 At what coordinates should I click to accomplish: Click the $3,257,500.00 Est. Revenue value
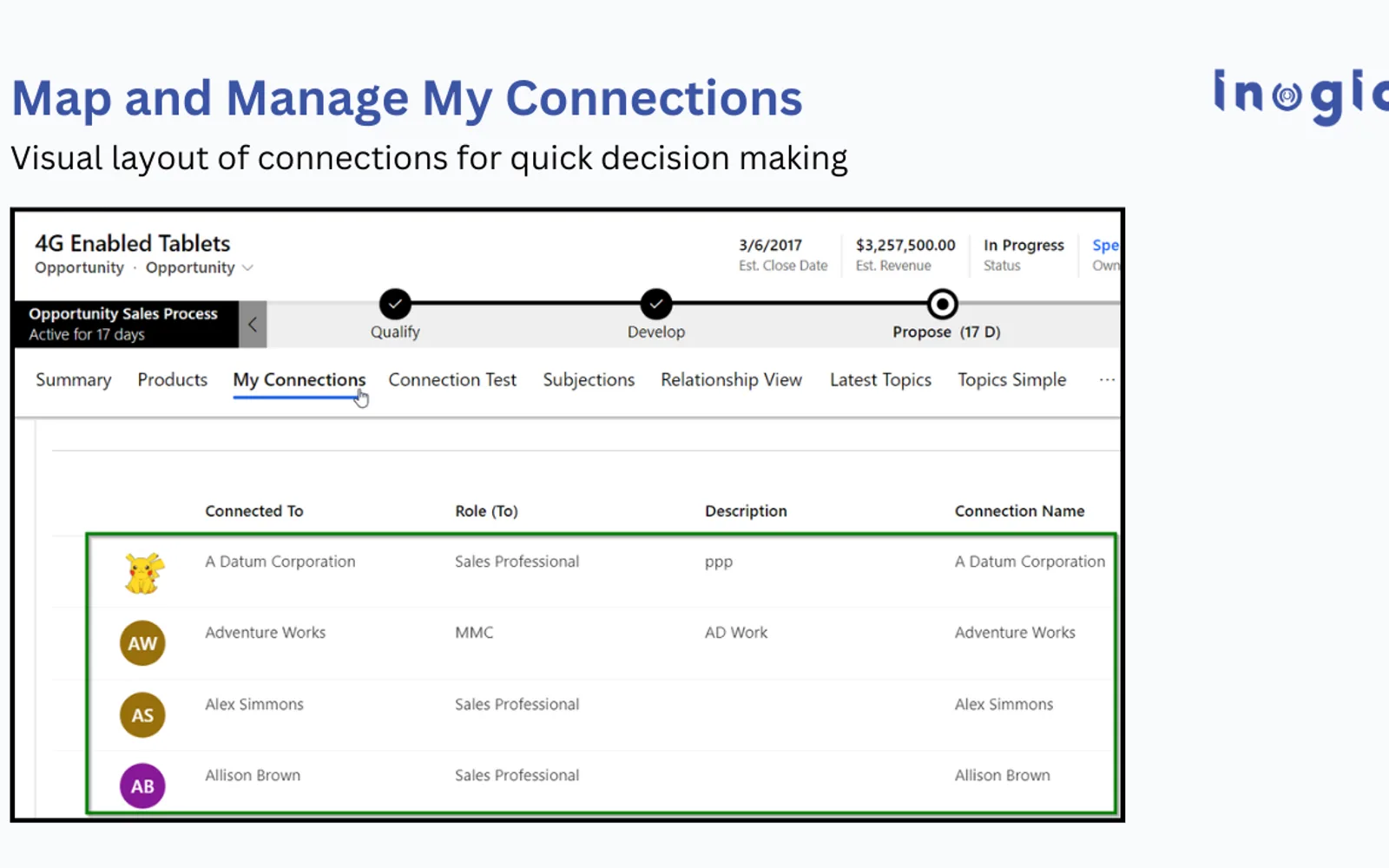[x=905, y=246]
